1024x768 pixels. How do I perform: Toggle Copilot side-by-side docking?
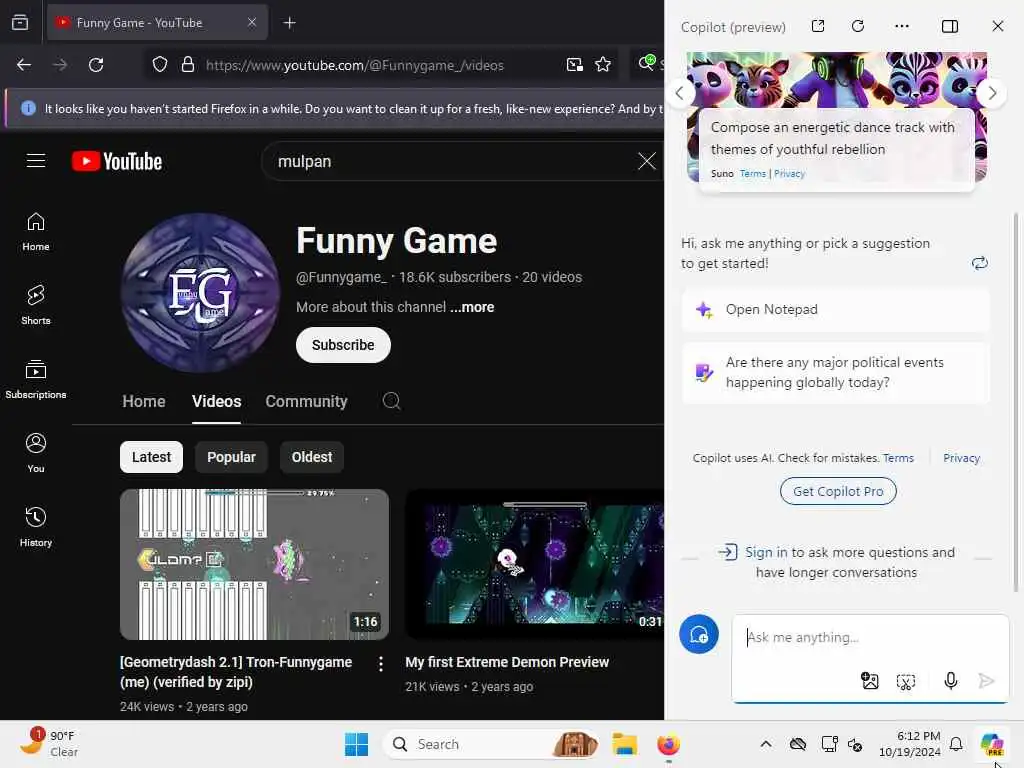pyautogui.click(x=950, y=26)
